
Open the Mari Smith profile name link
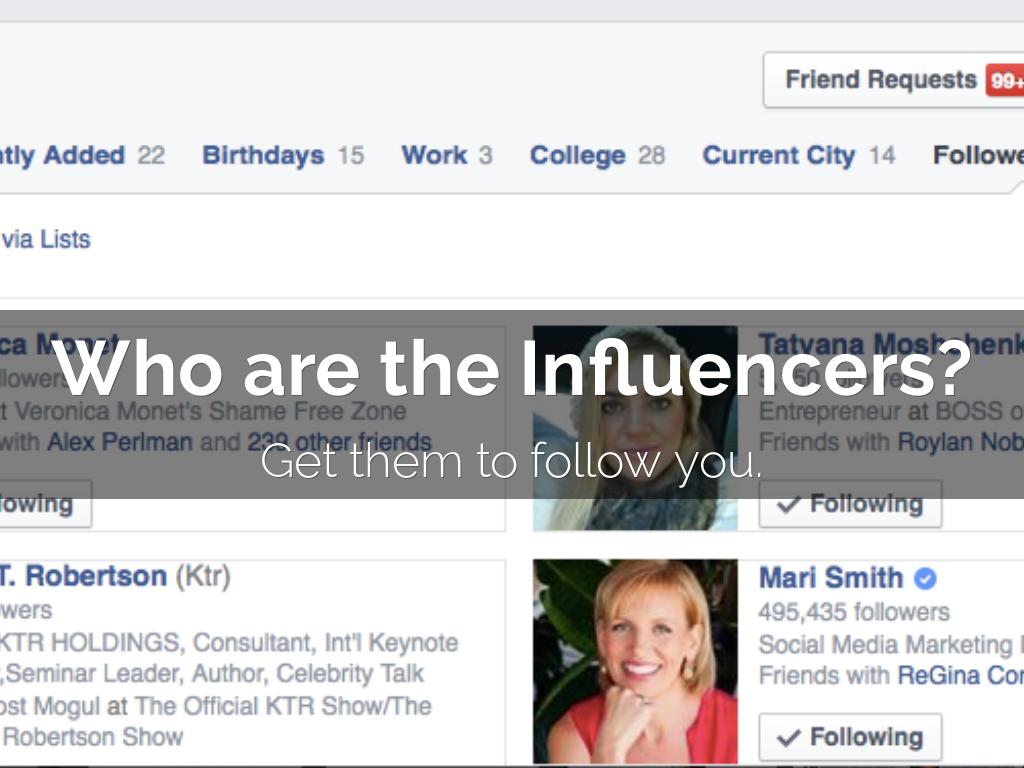point(830,578)
